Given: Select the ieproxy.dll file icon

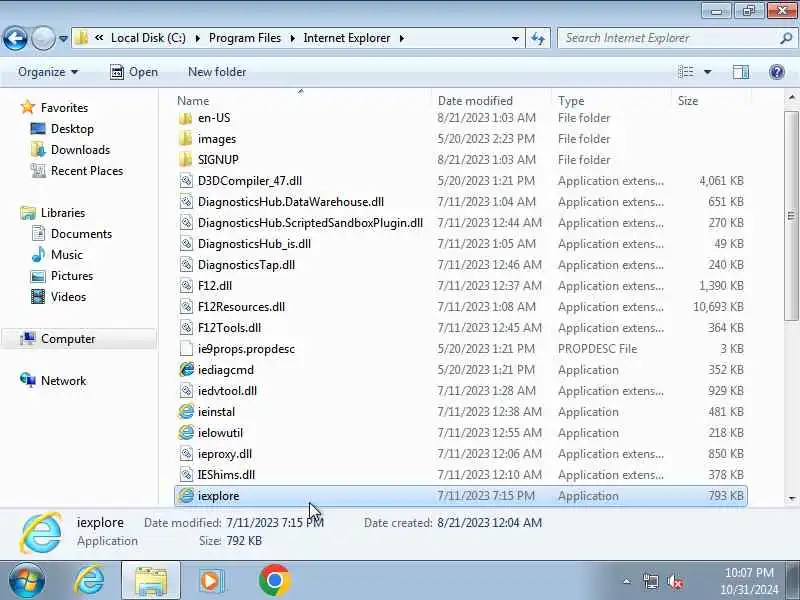Looking at the screenshot, I should pyautogui.click(x=186, y=454).
